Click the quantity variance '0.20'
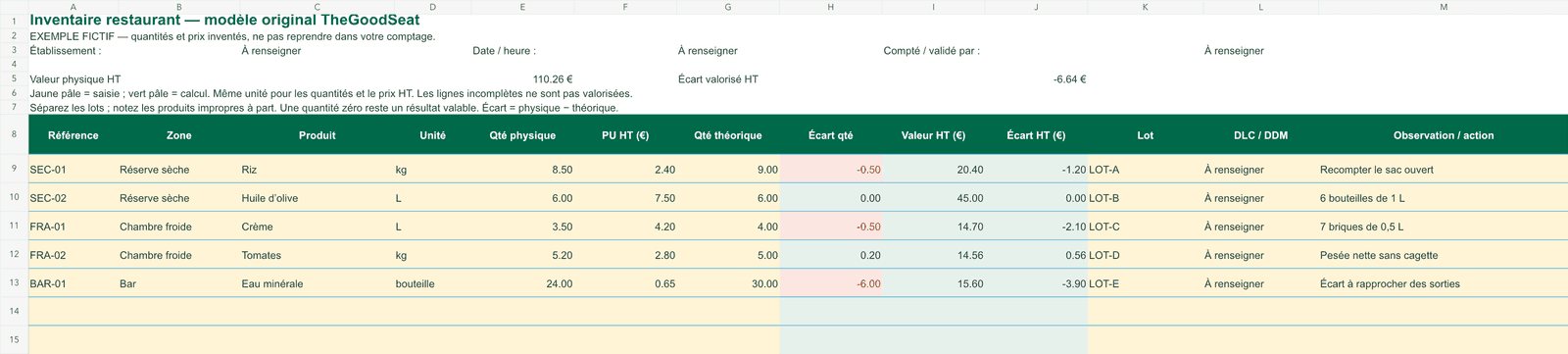 831,255
